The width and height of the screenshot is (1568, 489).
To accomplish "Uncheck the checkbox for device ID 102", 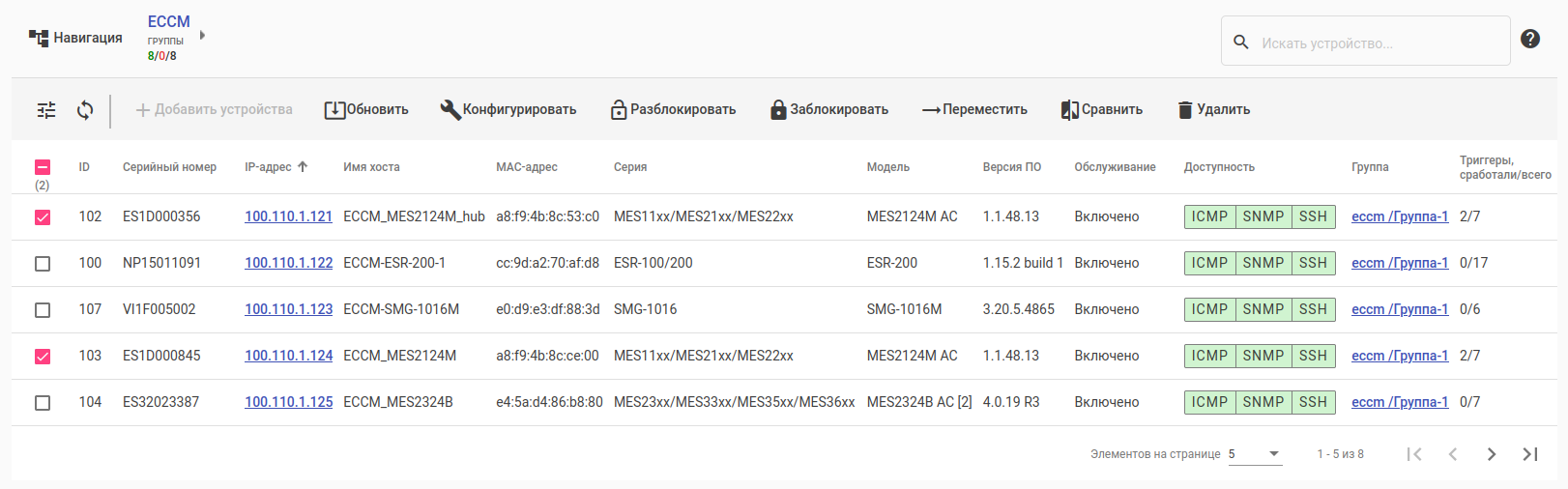I will 43,217.
